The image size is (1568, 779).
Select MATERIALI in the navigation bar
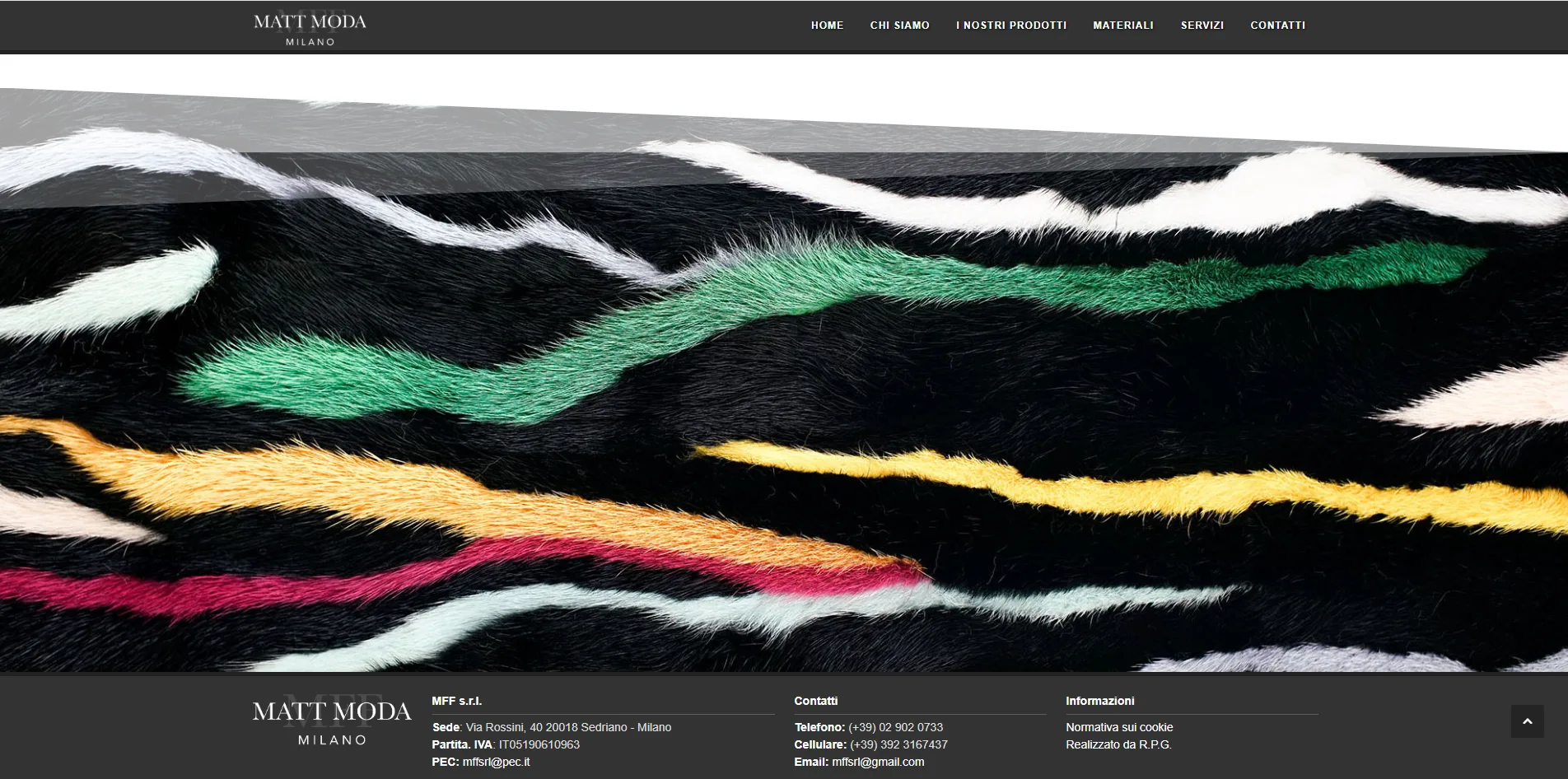(x=1123, y=26)
